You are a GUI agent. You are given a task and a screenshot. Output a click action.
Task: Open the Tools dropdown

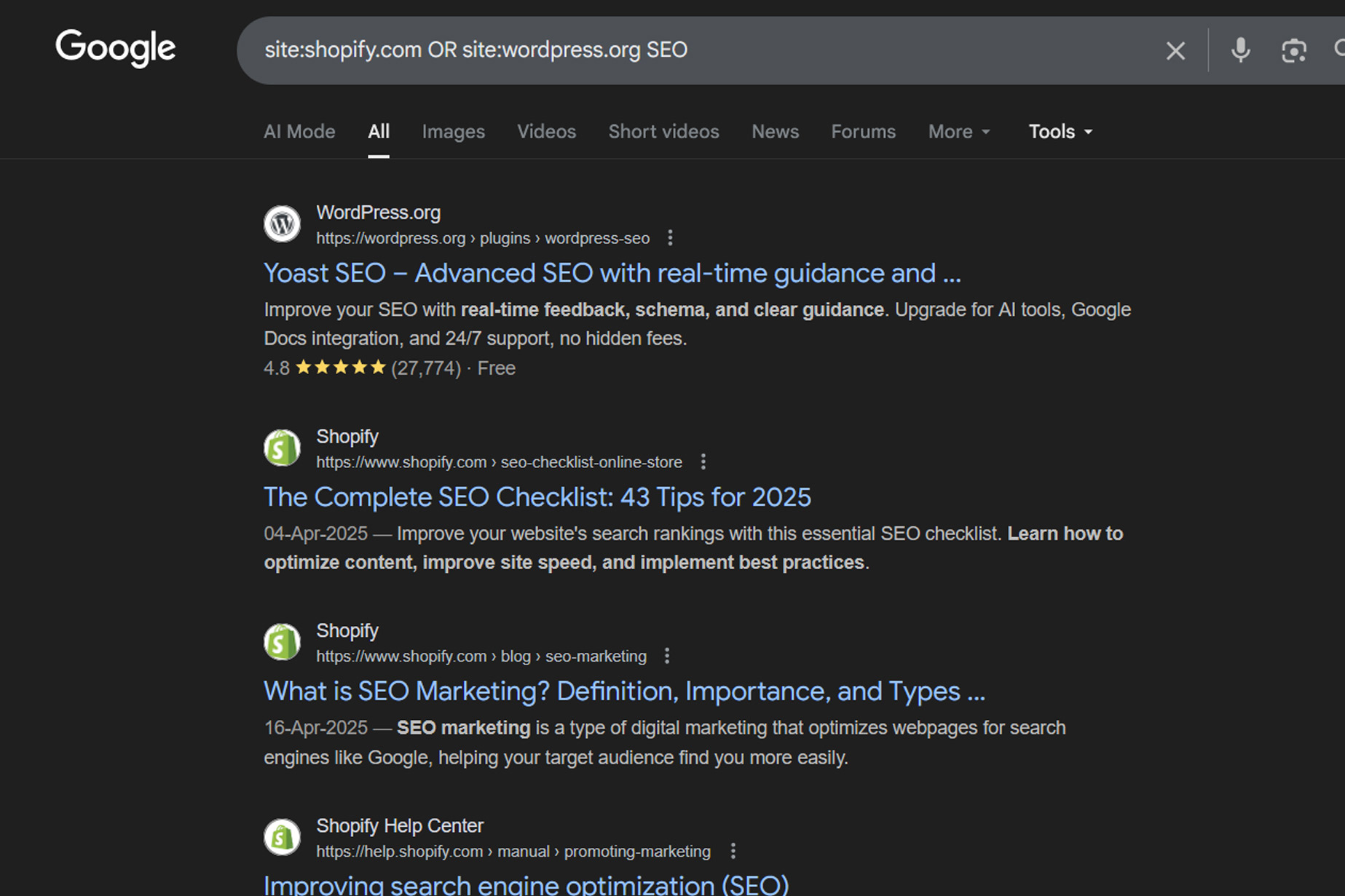point(1060,132)
